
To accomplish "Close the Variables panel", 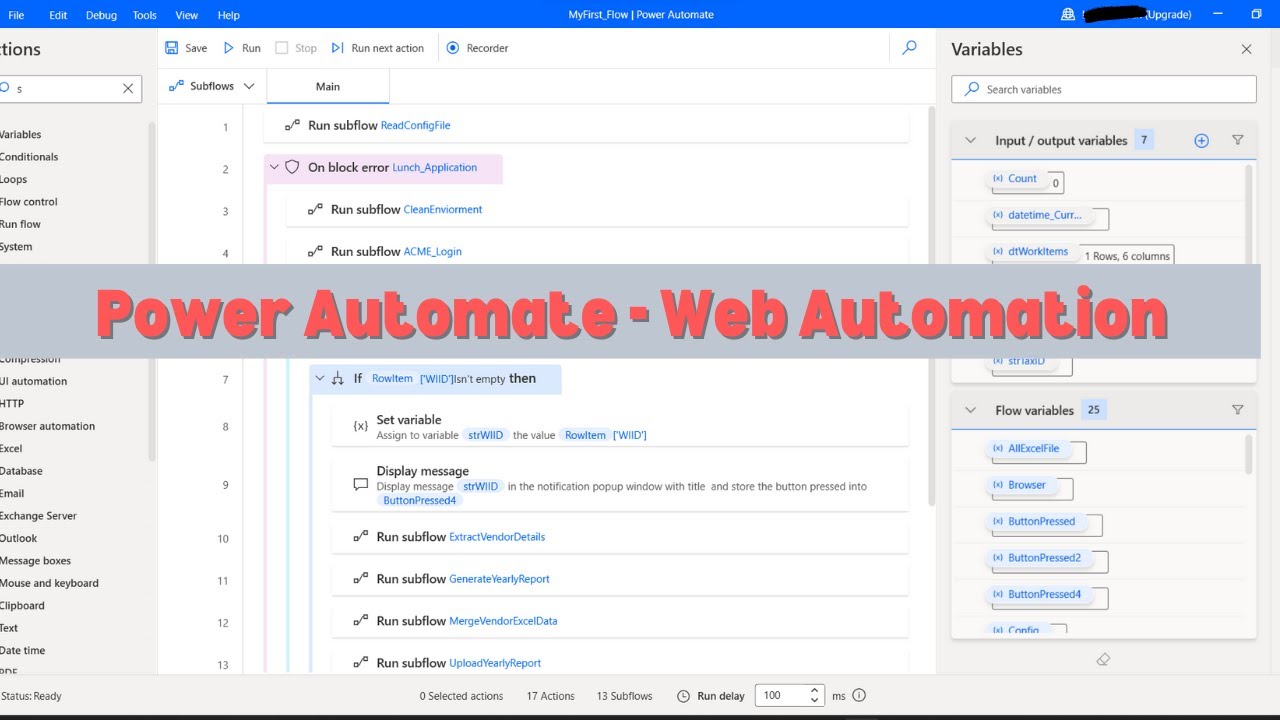I will tap(1246, 49).
